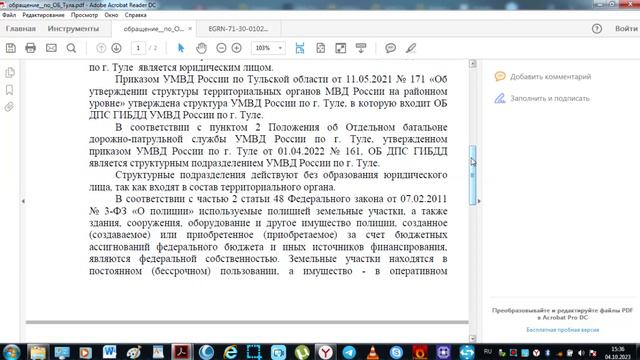The image size is (640, 360).
Task: Open Telegram from the taskbar
Action: pyautogui.click(x=349, y=352)
